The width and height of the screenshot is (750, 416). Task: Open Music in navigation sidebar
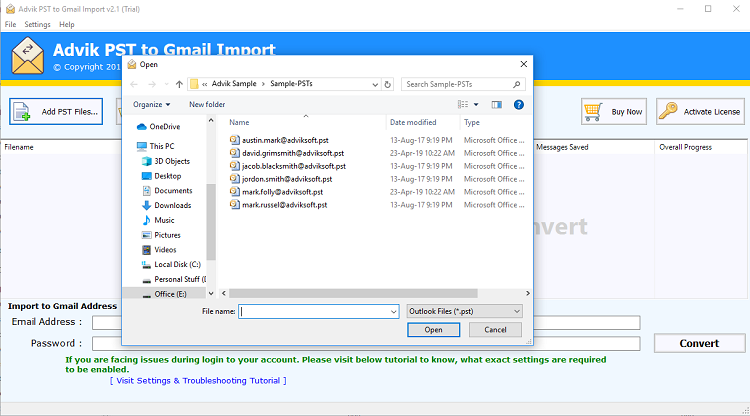(x=158, y=220)
